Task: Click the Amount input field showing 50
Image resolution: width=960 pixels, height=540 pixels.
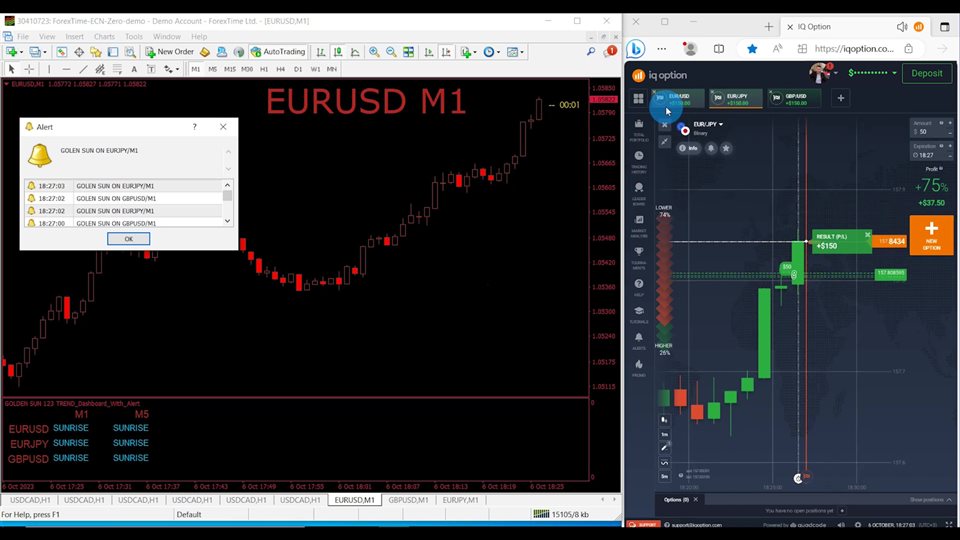Action: [x=931, y=128]
